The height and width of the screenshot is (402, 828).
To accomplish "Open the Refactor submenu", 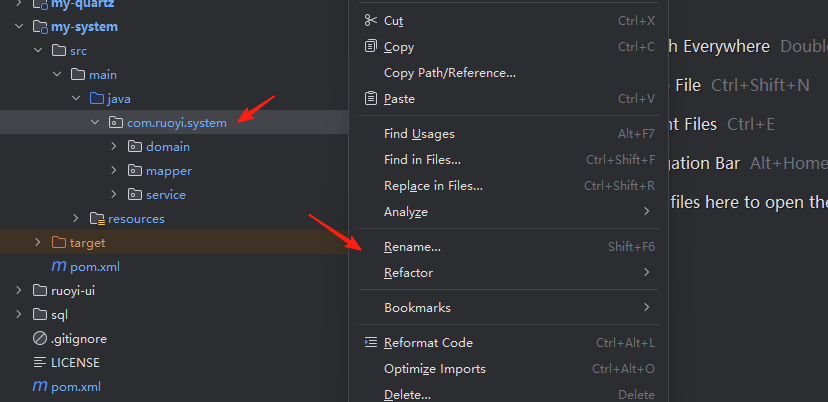I will 408,272.
